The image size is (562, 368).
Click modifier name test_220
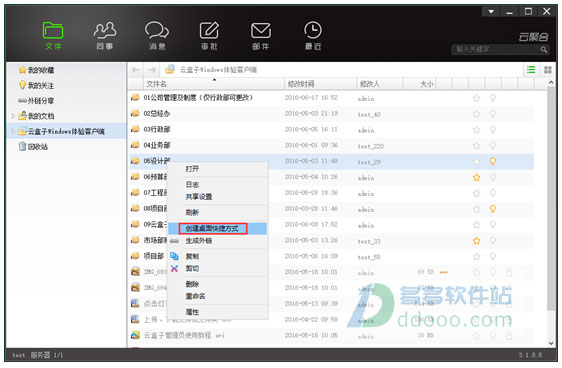371,146
